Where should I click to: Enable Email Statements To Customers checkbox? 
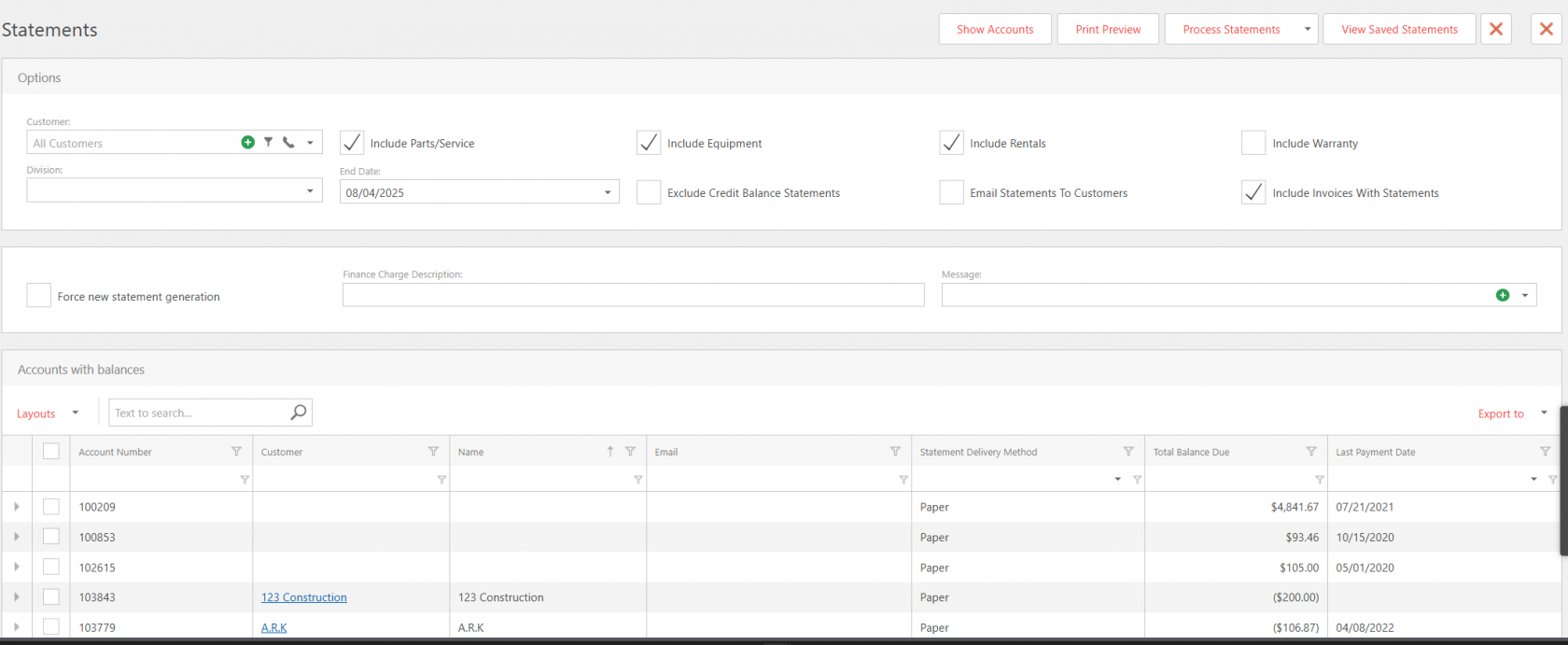pyautogui.click(x=951, y=192)
